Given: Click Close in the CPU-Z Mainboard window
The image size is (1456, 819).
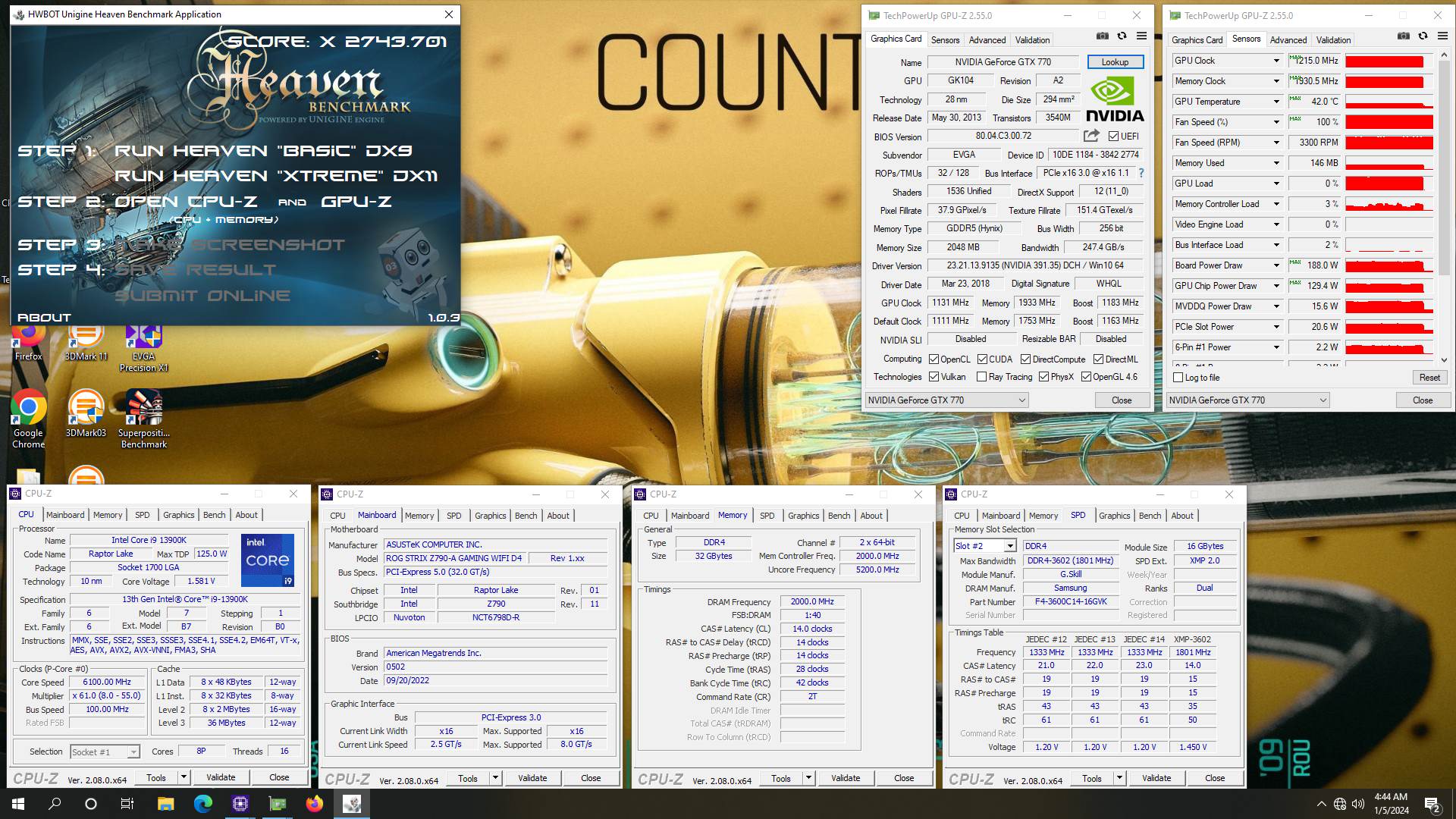Looking at the screenshot, I should point(591,778).
